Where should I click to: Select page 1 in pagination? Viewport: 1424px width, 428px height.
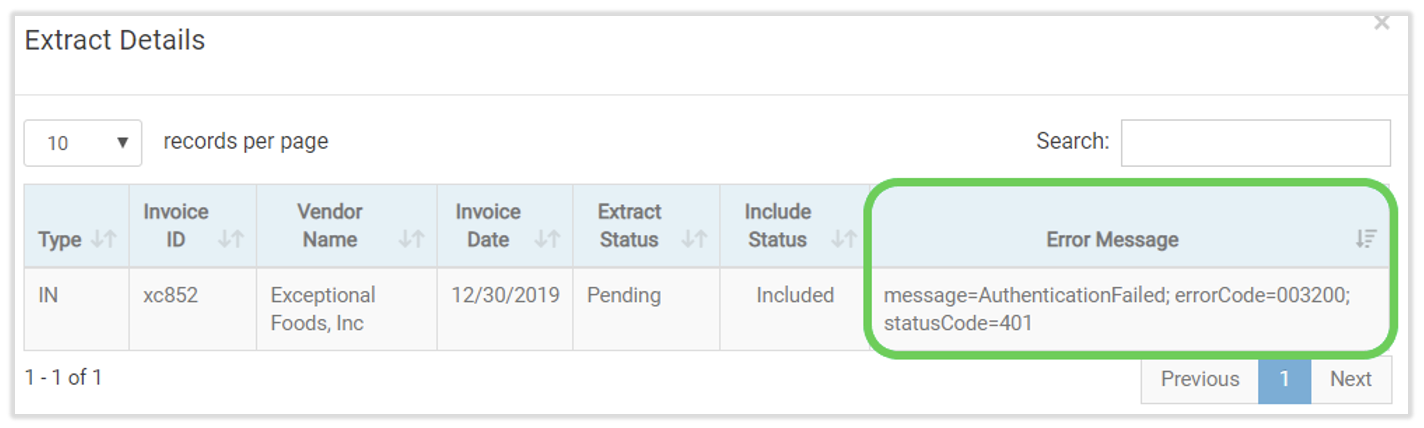click(x=1283, y=380)
